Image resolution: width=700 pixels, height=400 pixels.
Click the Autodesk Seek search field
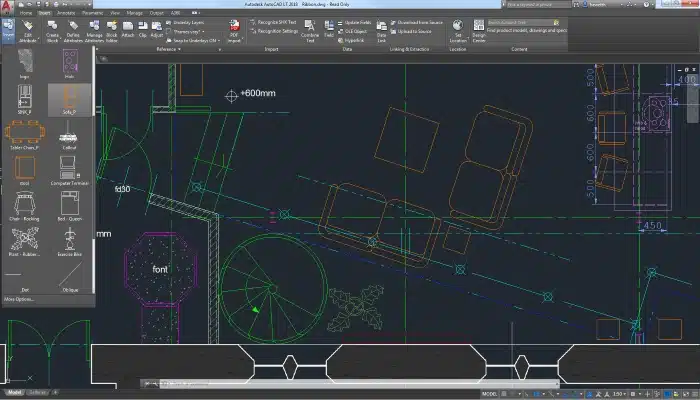click(x=520, y=22)
